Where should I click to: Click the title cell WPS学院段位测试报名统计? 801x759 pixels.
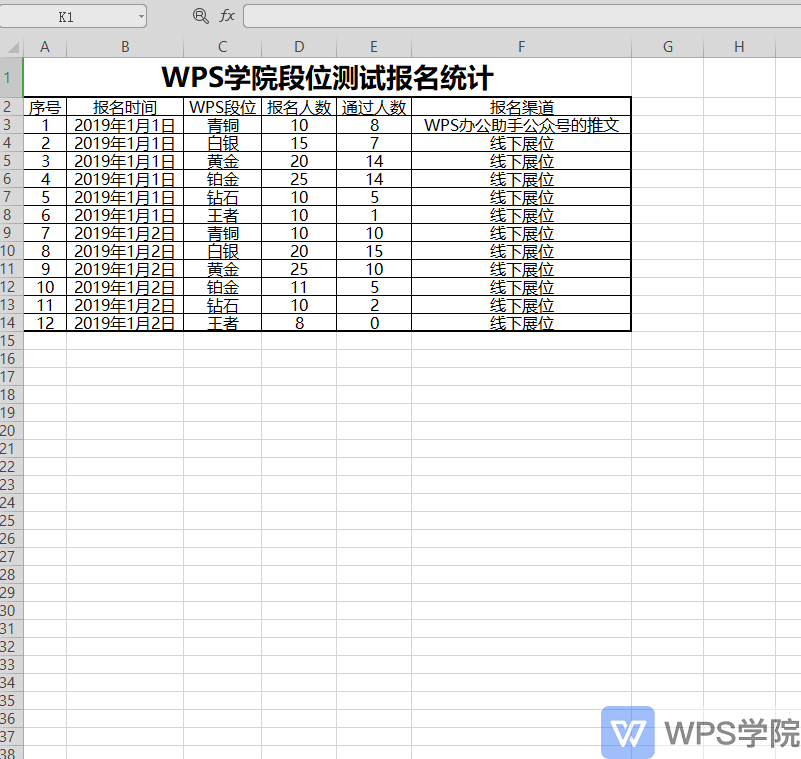click(x=327, y=78)
